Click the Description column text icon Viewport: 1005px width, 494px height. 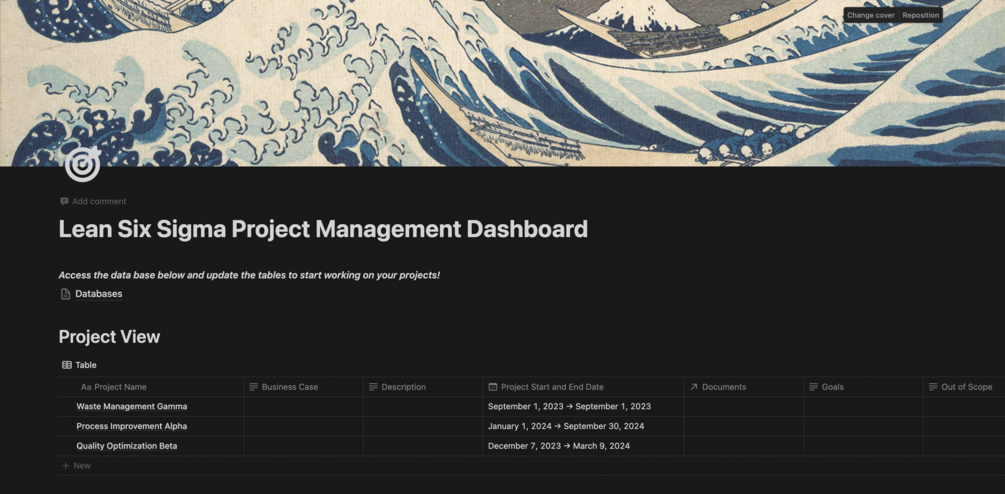(373, 387)
